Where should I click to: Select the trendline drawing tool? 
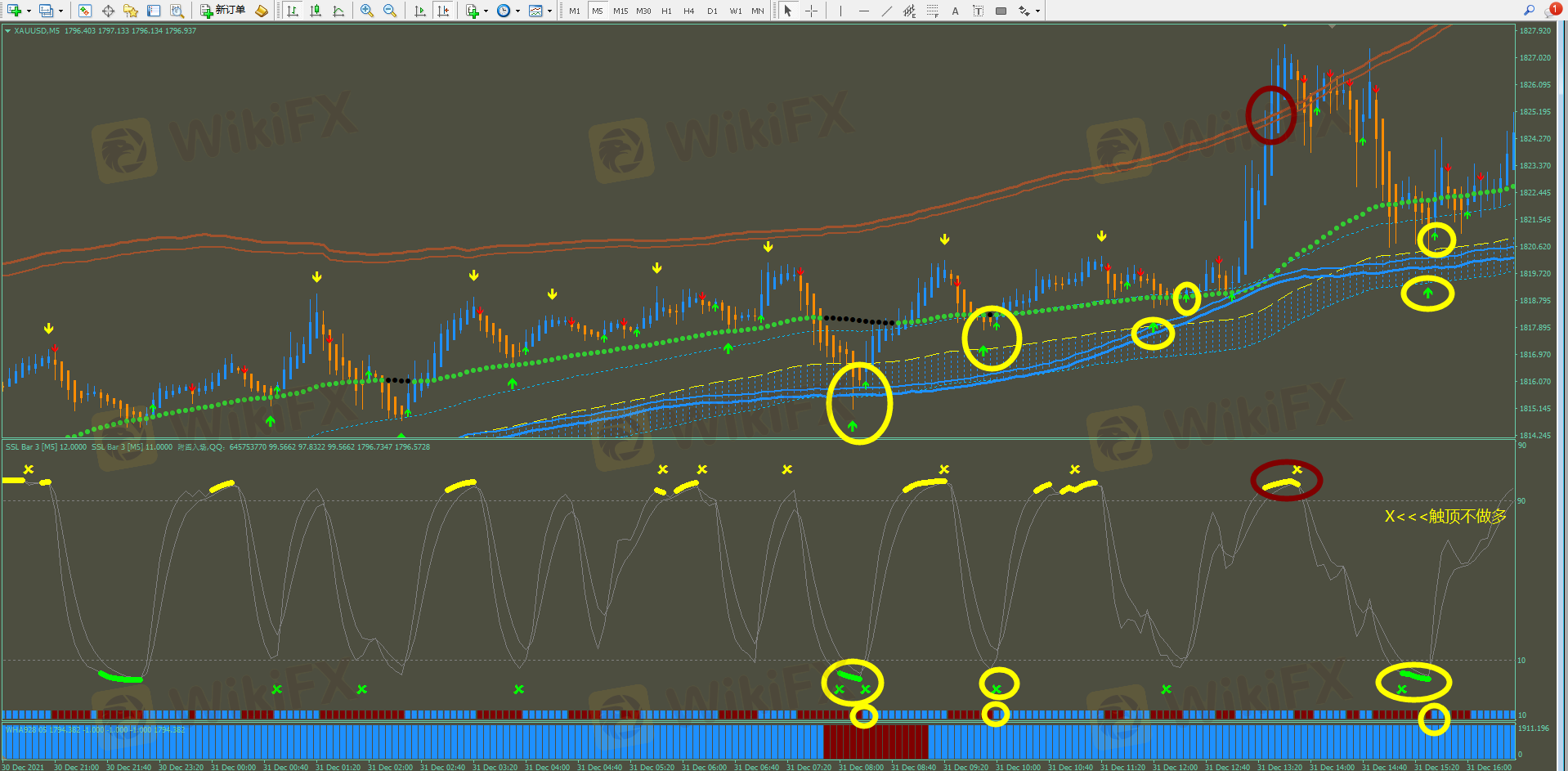887,11
